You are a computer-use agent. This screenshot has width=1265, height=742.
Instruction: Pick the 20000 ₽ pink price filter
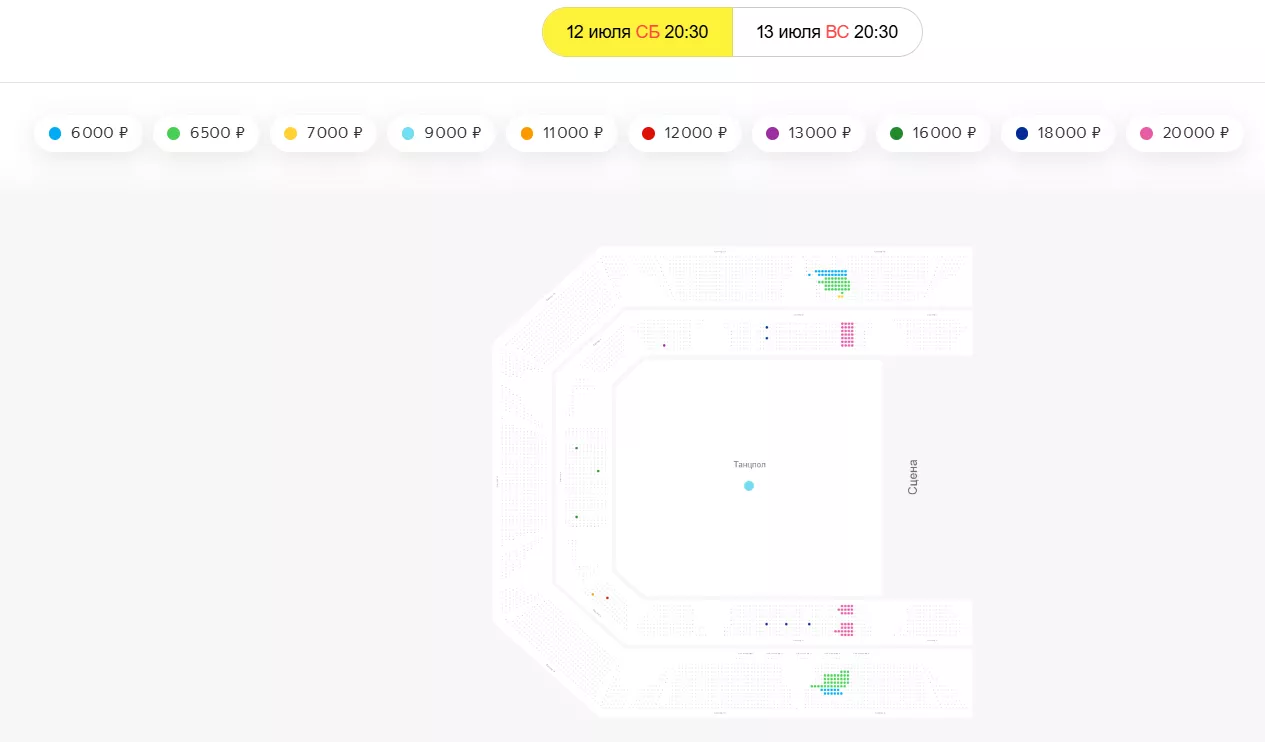(1184, 133)
